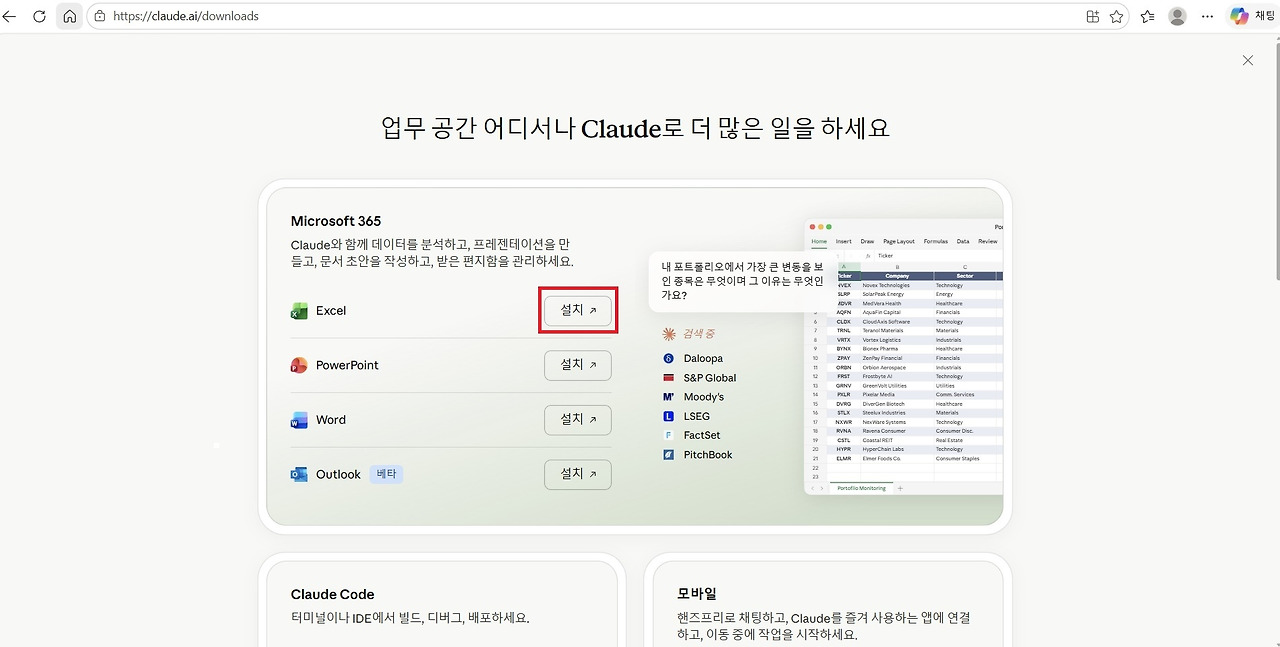Add this page to favorites star
The height and width of the screenshot is (647, 1280).
tap(1116, 17)
